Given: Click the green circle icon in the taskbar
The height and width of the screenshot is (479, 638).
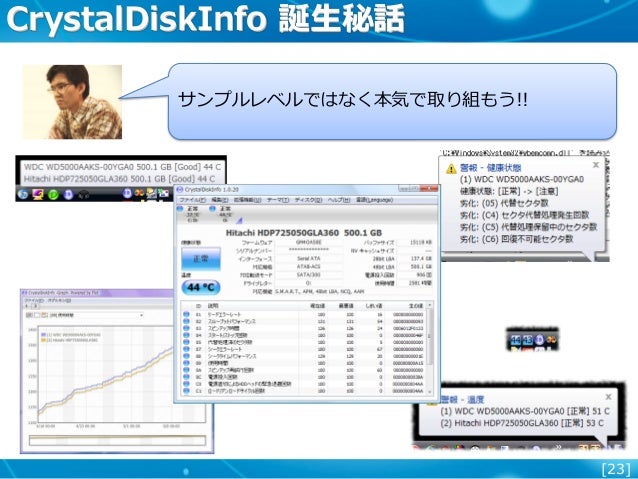Looking at the screenshot, I should pyautogui.click(x=53, y=195).
